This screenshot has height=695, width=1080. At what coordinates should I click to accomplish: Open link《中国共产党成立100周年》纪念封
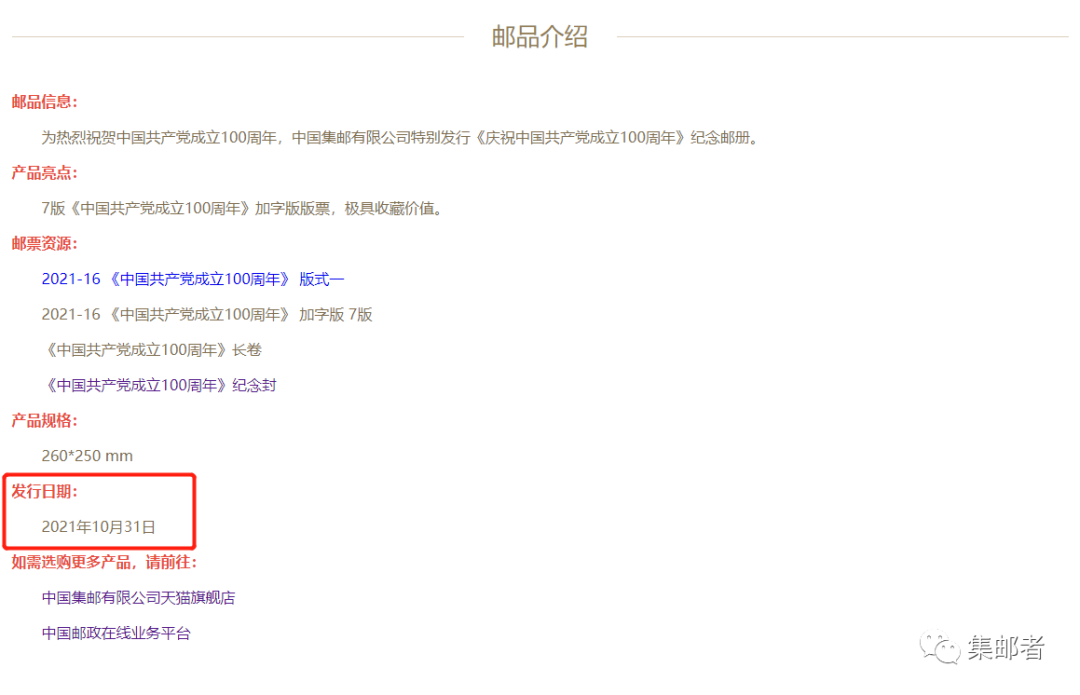tap(159, 385)
